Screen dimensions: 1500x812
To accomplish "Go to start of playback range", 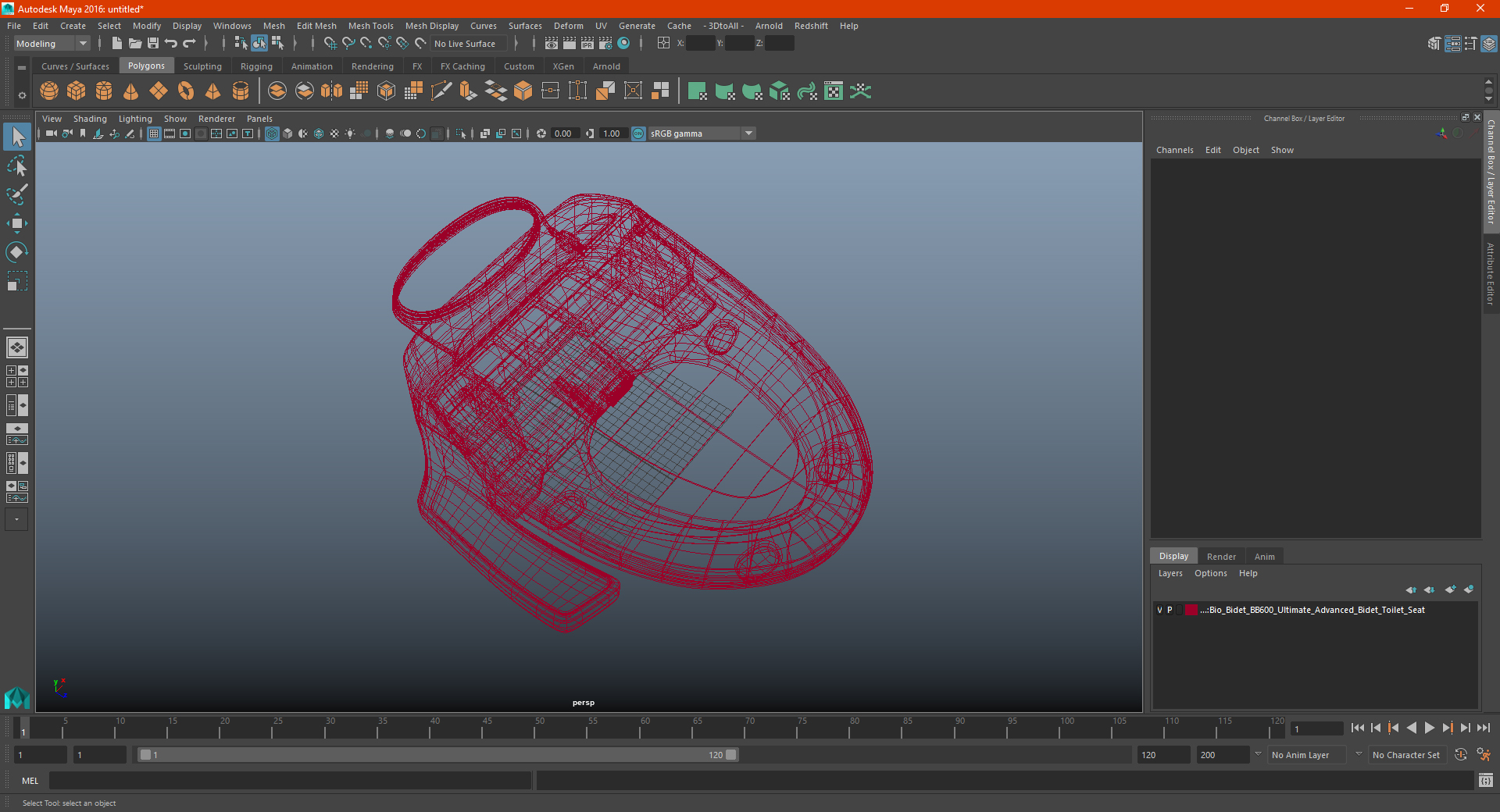I will click(1358, 728).
